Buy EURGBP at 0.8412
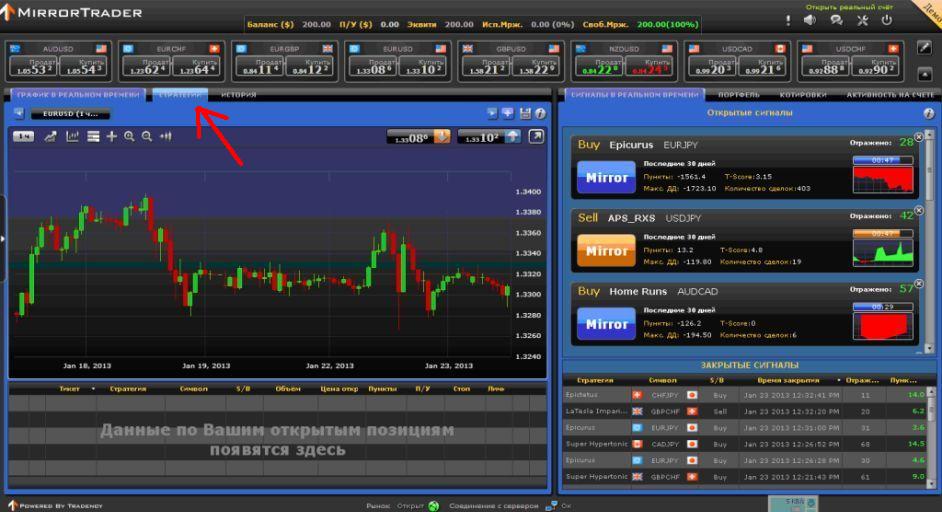Screen dimensions: 942x512 [x=309, y=67]
